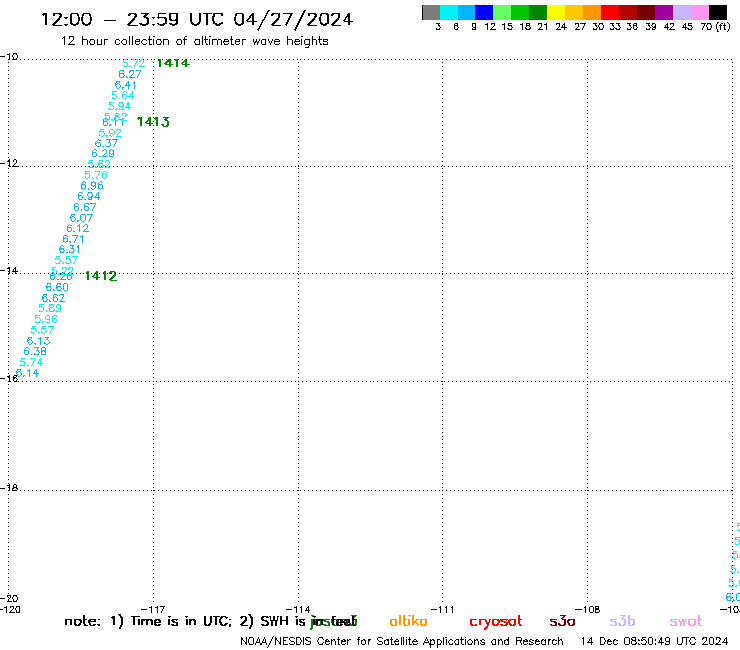Click the -111 longitude axis label
The height and width of the screenshot is (650, 740).
(443, 609)
